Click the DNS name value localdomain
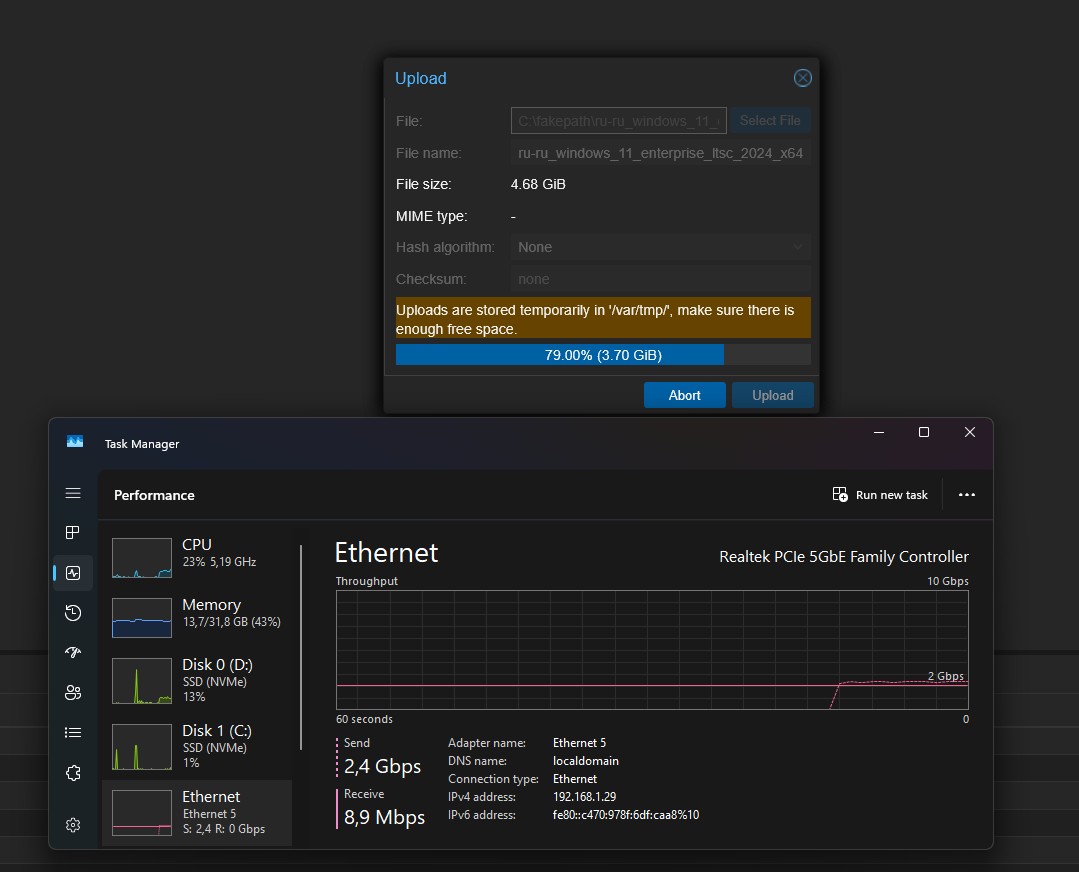Image resolution: width=1079 pixels, height=872 pixels. [x=586, y=761]
